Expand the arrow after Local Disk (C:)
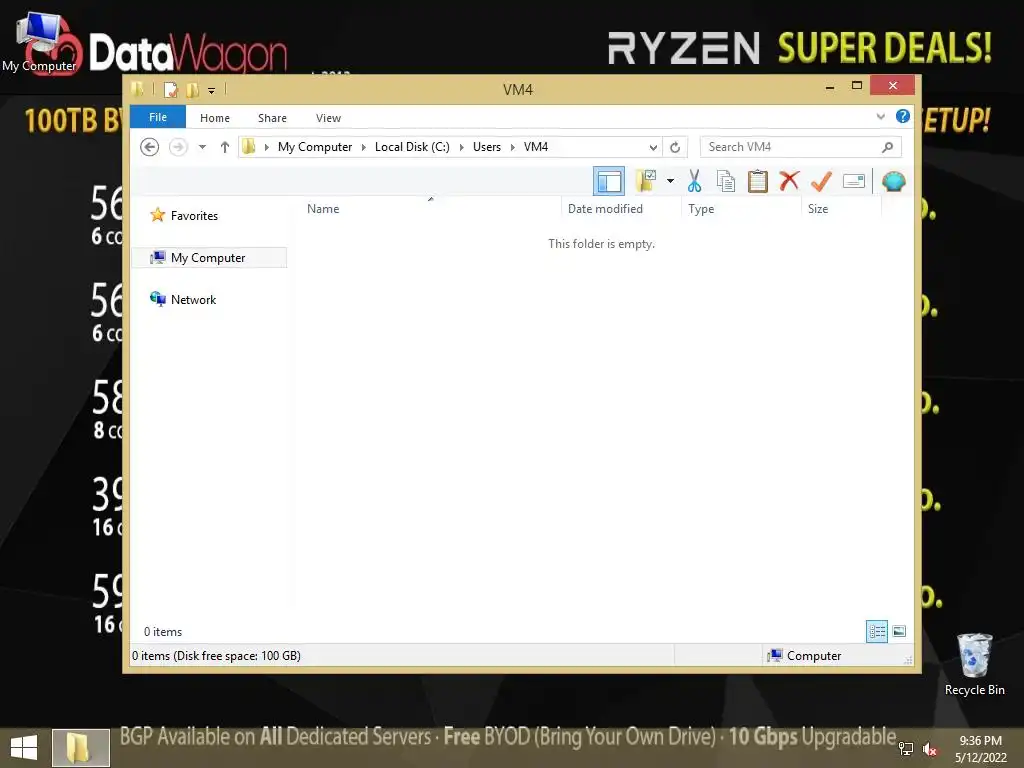This screenshot has height=768, width=1024. [462, 147]
